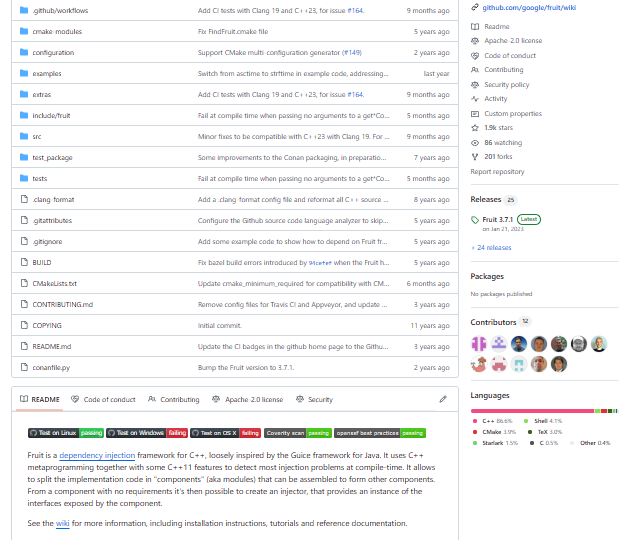Click the examples folder icon

coord(24,73)
